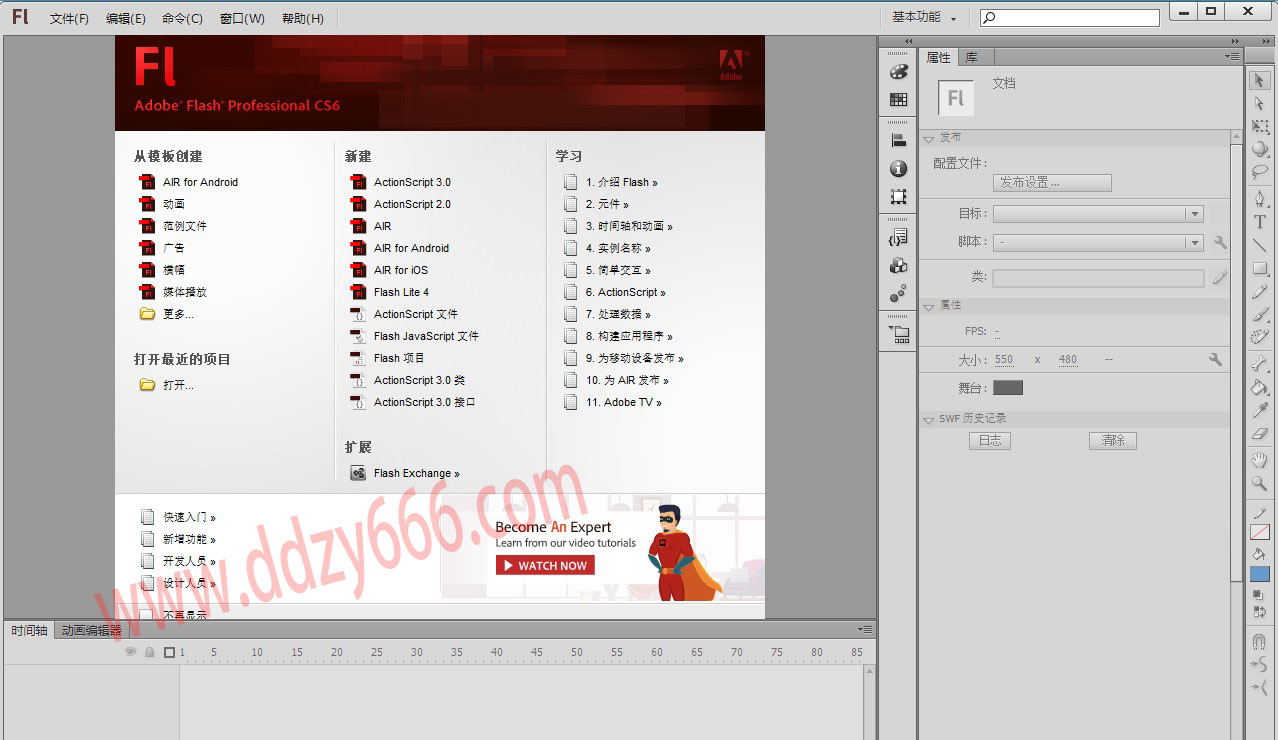This screenshot has width=1278, height=740.
Task: Select the Pen tool
Action: click(x=1260, y=199)
